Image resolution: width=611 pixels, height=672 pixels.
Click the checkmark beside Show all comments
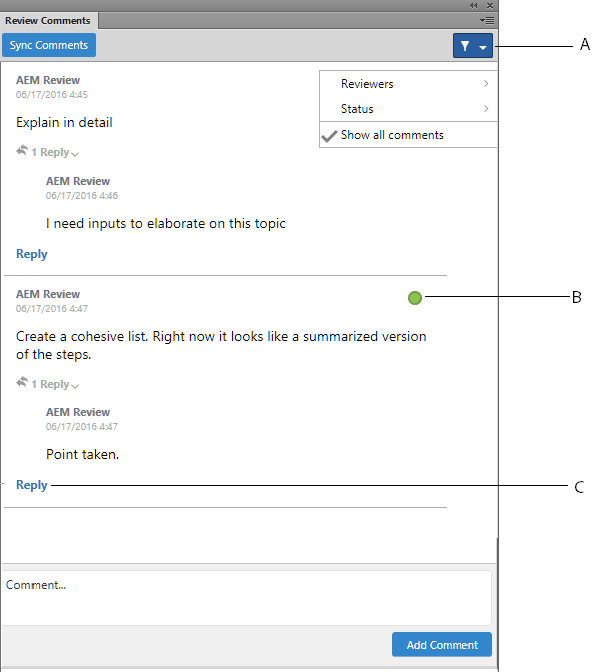click(328, 136)
